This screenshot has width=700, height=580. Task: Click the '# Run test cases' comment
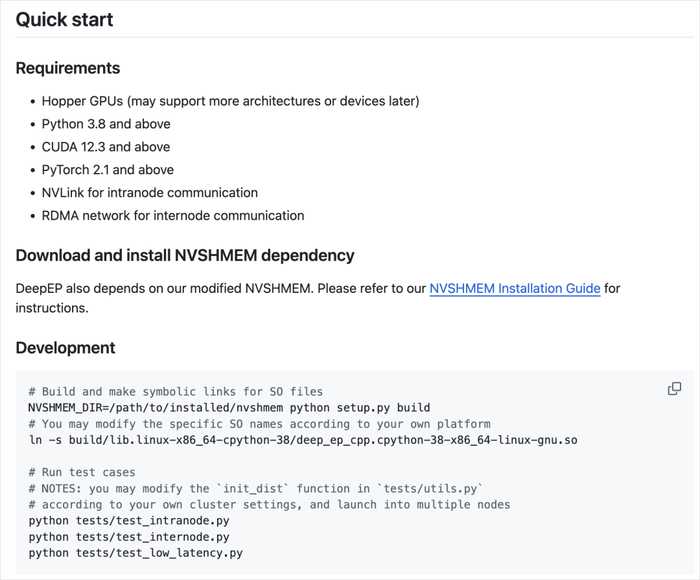pyautogui.click(x=82, y=472)
